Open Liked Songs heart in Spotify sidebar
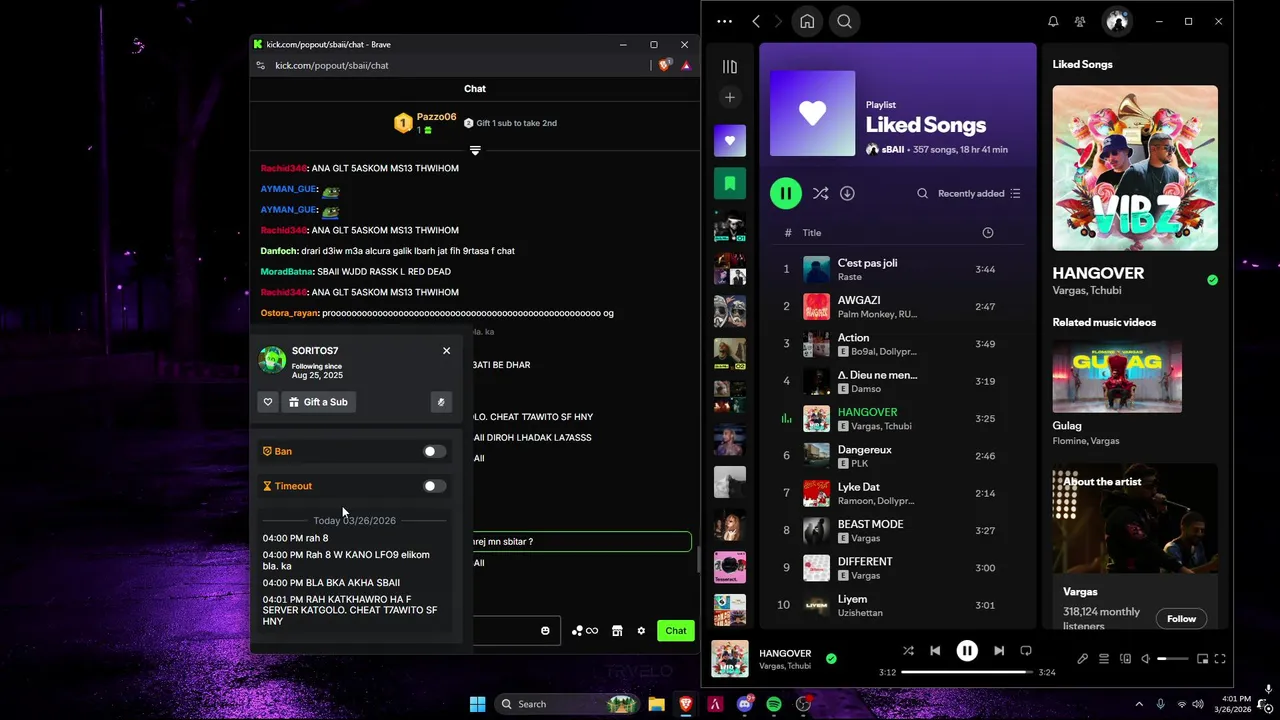This screenshot has width=1280, height=720. tap(730, 141)
